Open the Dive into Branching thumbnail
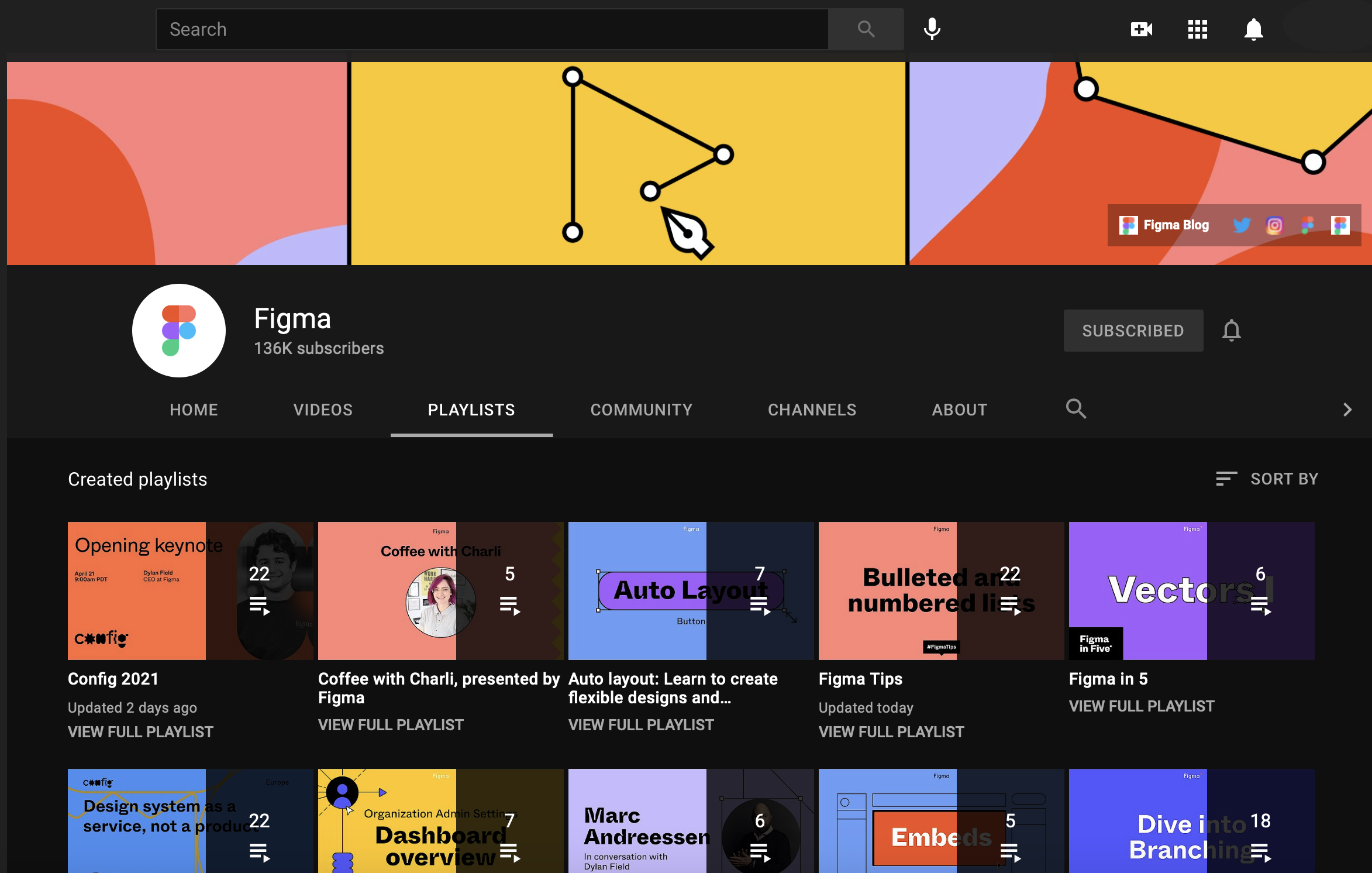1372x873 pixels. click(x=1192, y=821)
